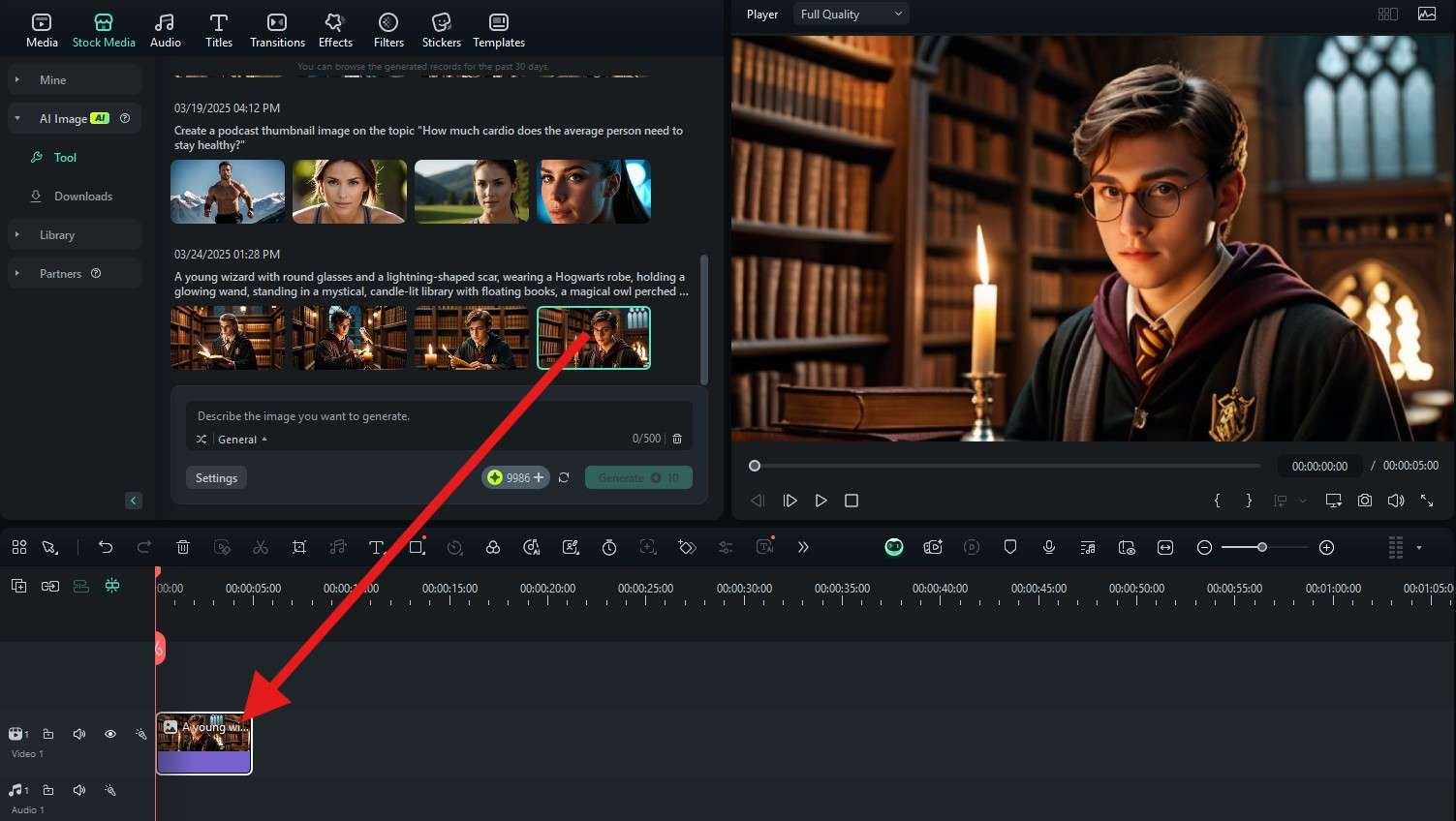Set the mark out point
The height and width of the screenshot is (821, 1456).
pos(1249,501)
